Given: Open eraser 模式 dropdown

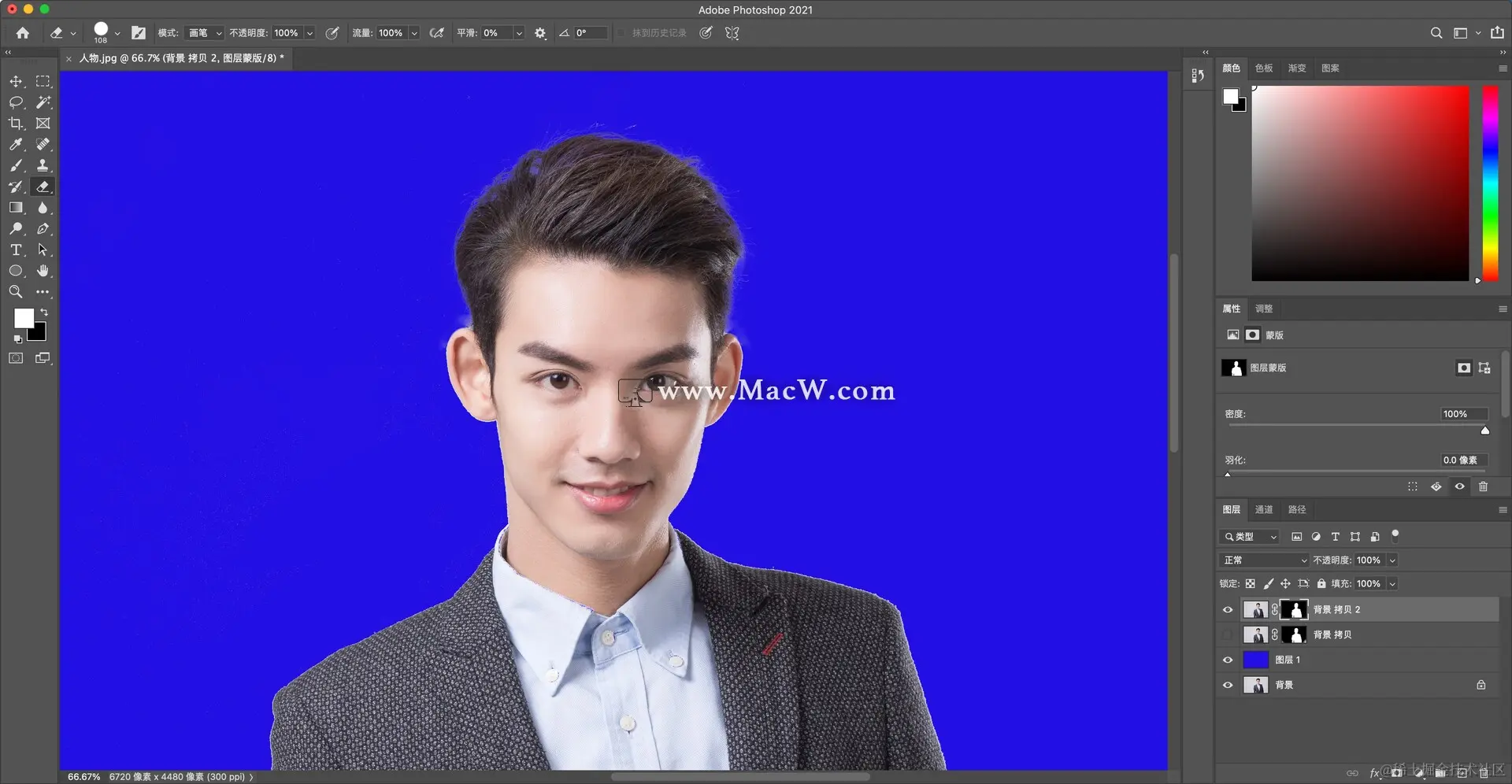Looking at the screenshot, I should (204, 33).
